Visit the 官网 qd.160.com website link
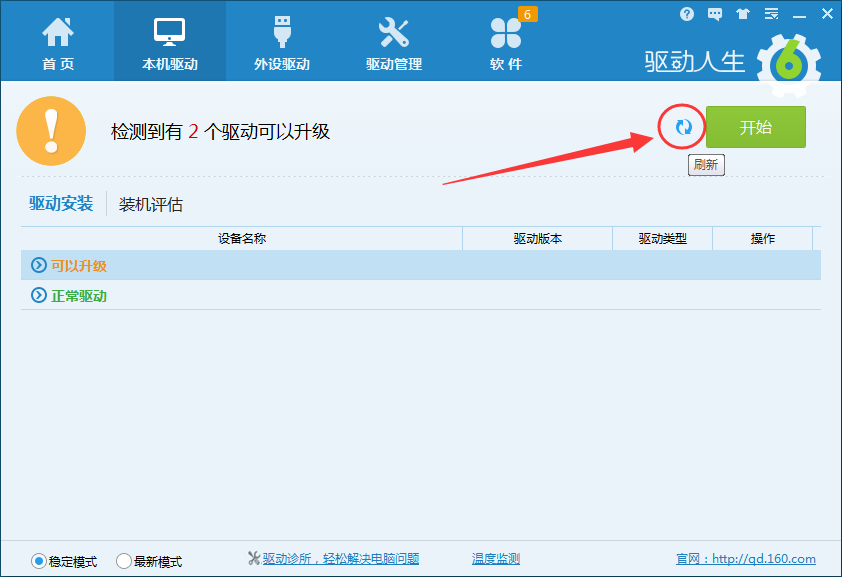This screenshot has height=577, width=842. 745,558
